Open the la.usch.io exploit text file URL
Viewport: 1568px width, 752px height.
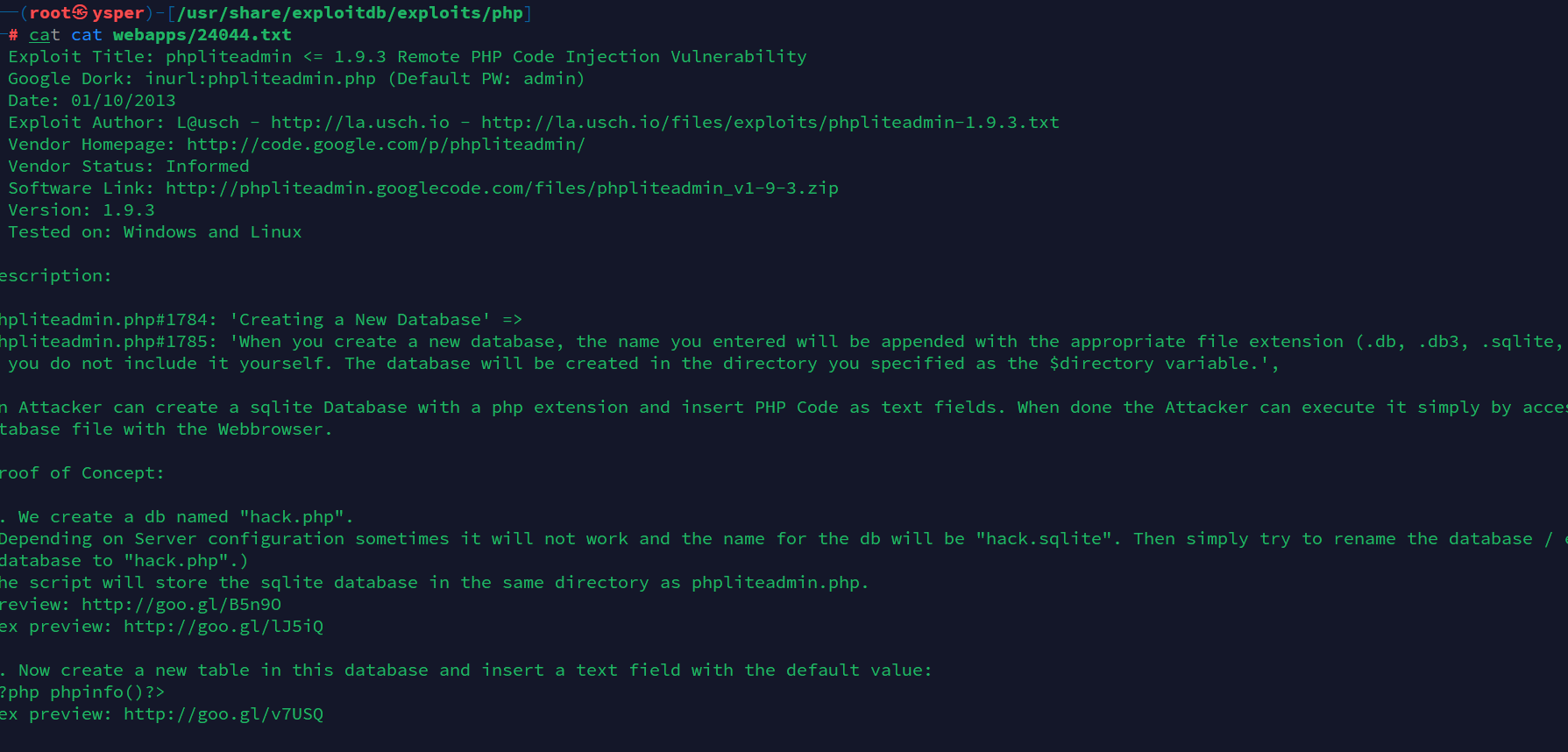click(x=770, y=123)
